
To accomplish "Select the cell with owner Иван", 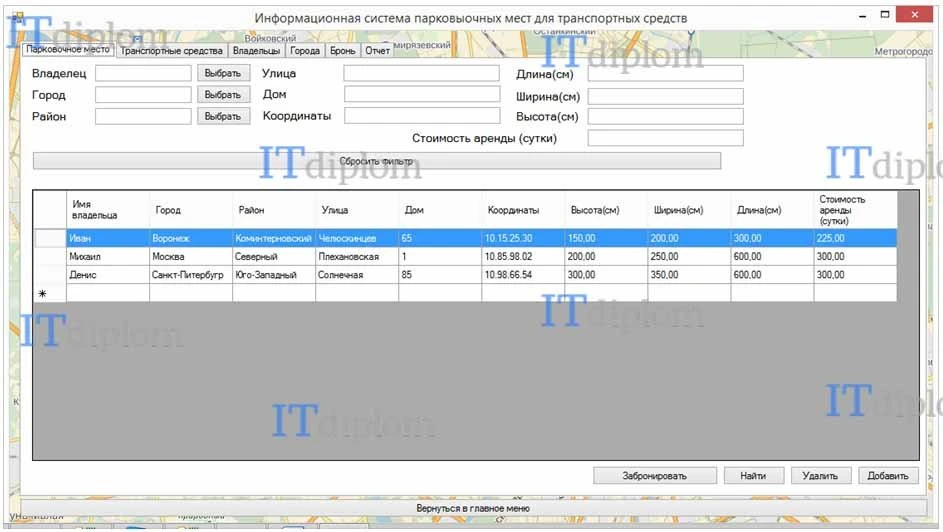I will pos(108,238).
